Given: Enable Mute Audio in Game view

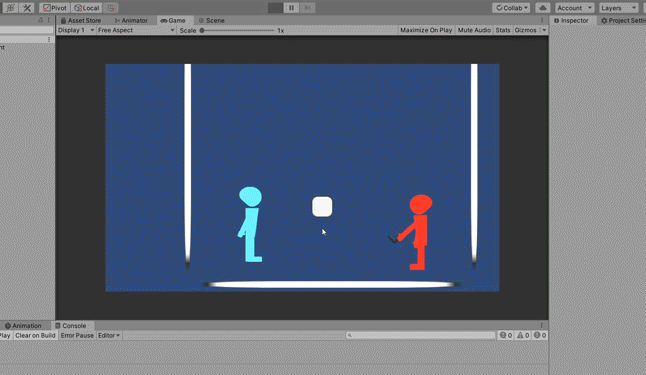Looking at the screenshot, I should click(474, 30).
